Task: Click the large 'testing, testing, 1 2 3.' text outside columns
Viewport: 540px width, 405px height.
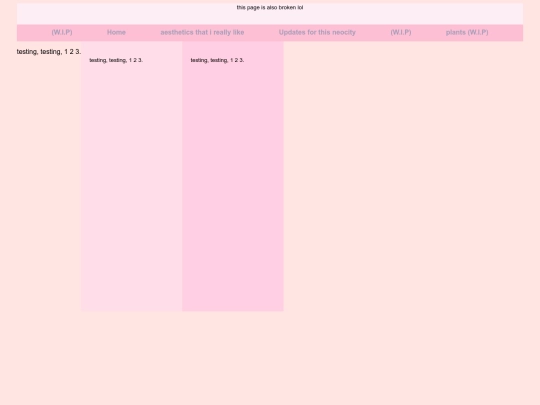Action: (49, 52)
